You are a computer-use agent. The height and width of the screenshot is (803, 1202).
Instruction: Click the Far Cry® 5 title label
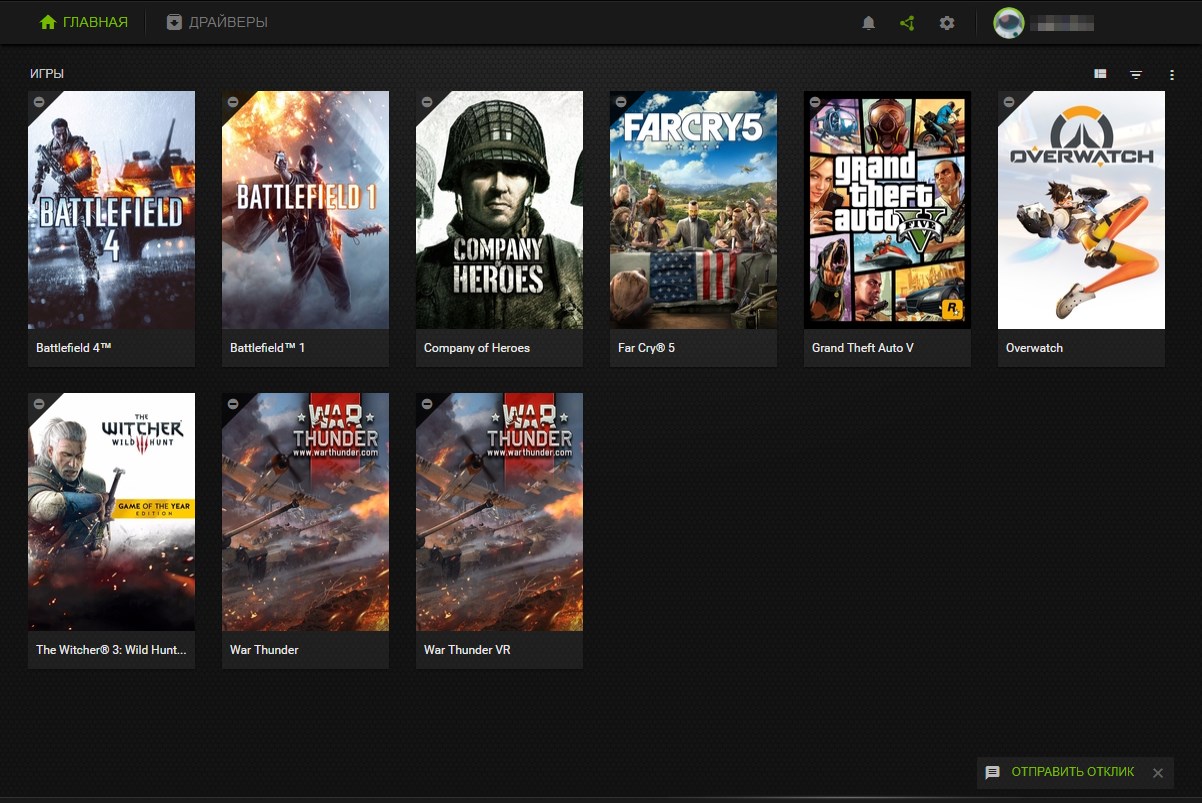(x=646, y=348)
